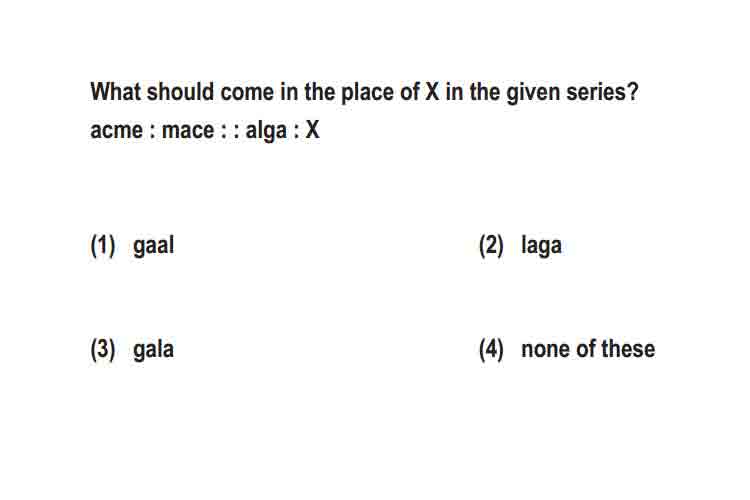Screen dimensions: 750x500
Task: Click the double colon between mace and alga
Action: click(230, 132)
